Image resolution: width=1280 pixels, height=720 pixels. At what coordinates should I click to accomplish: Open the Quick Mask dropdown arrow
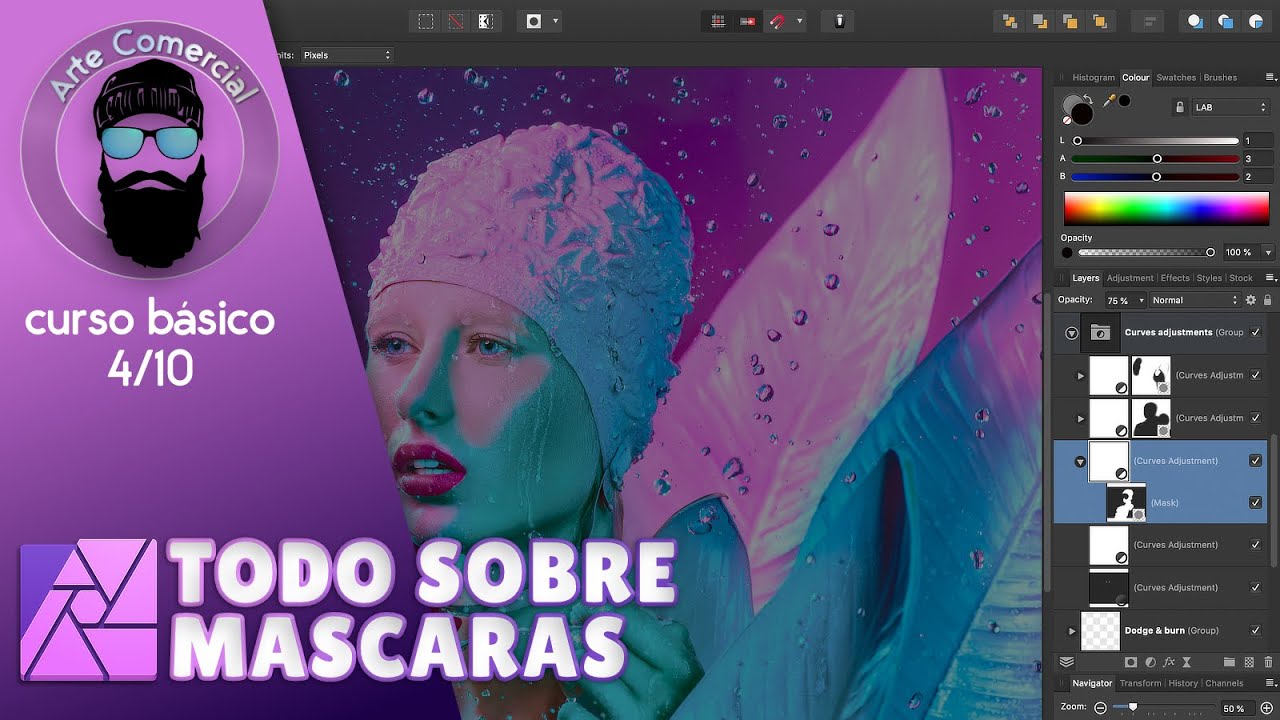555,21
